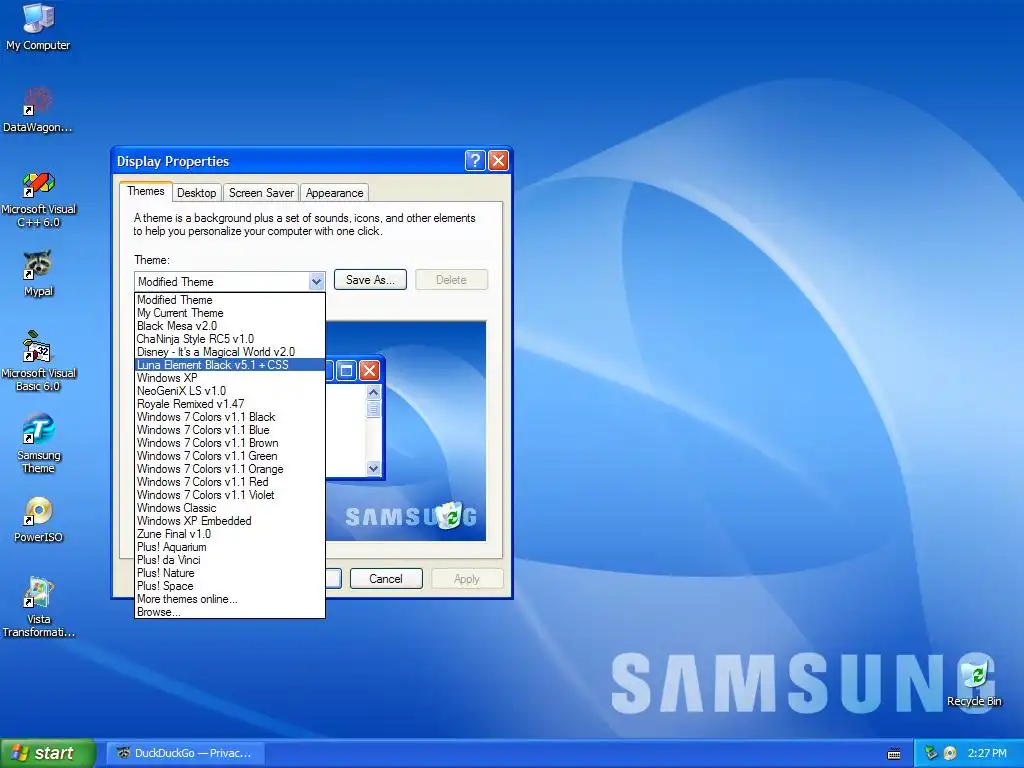Select Black Mesa v2.0 theme
This screenshot has width=1024, height=768.
click(x=230, y=326)
